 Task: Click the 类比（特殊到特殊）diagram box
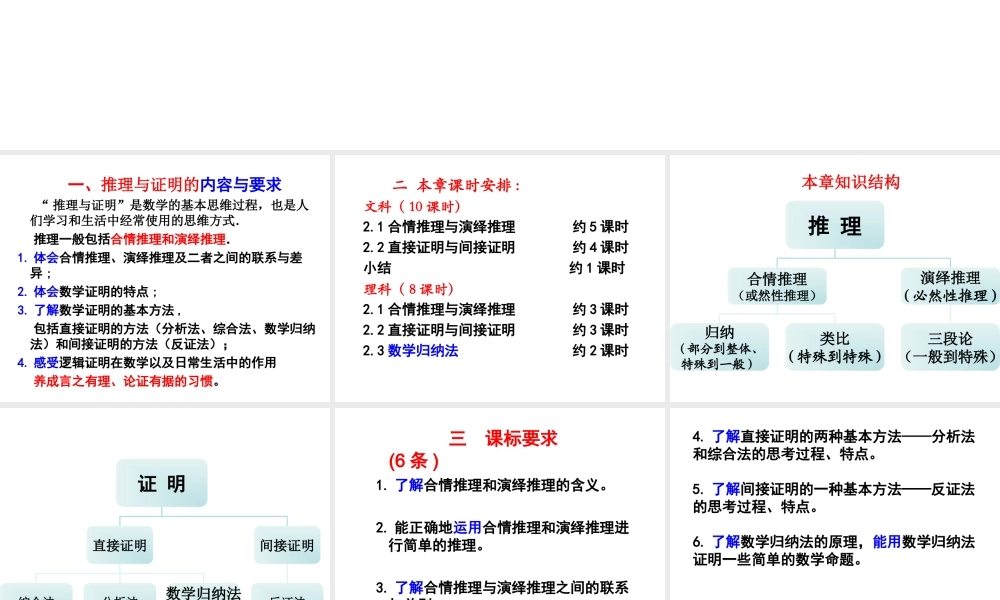click(835, 347)
